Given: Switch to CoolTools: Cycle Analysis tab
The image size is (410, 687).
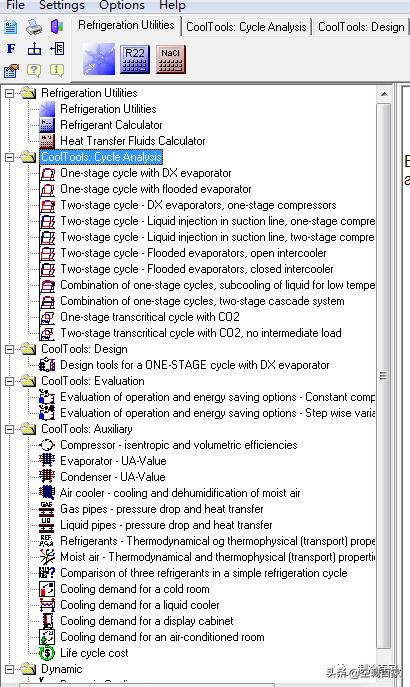Looking at the screenshot, I should [x=246, y=27].
